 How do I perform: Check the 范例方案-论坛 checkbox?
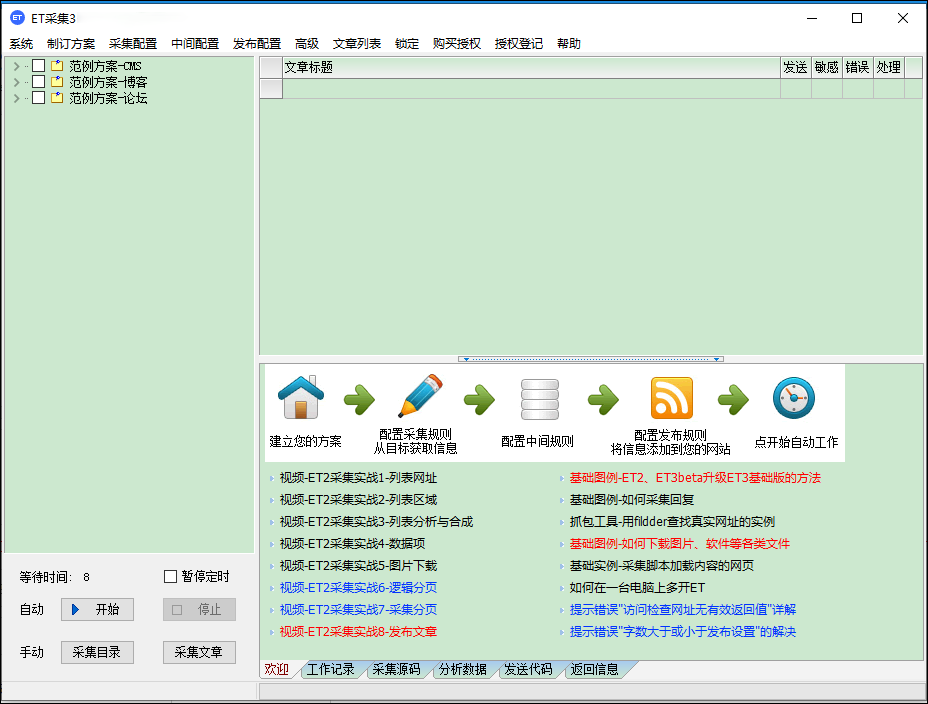pos(38,98)
